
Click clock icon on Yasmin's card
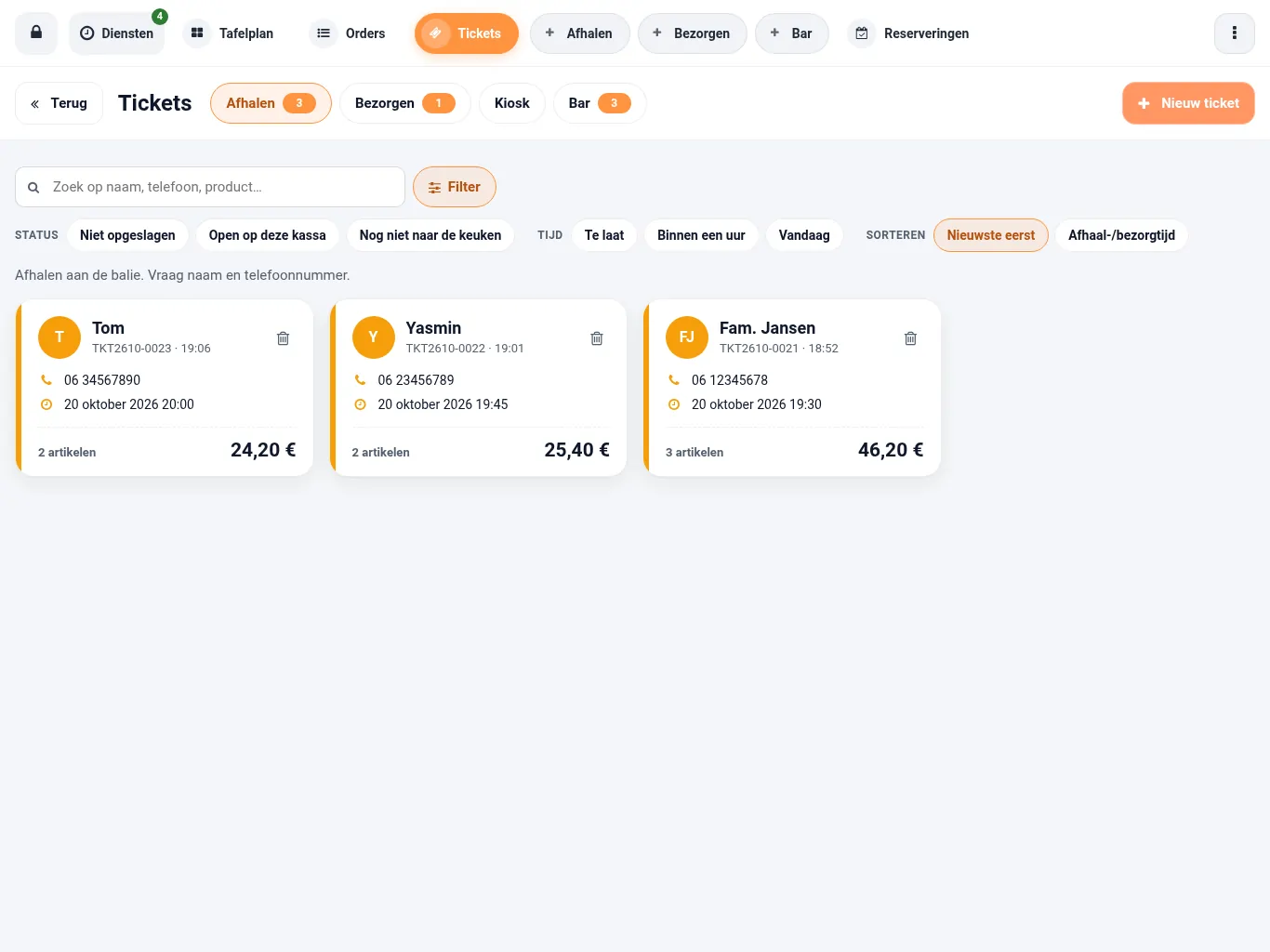(360, 404)
